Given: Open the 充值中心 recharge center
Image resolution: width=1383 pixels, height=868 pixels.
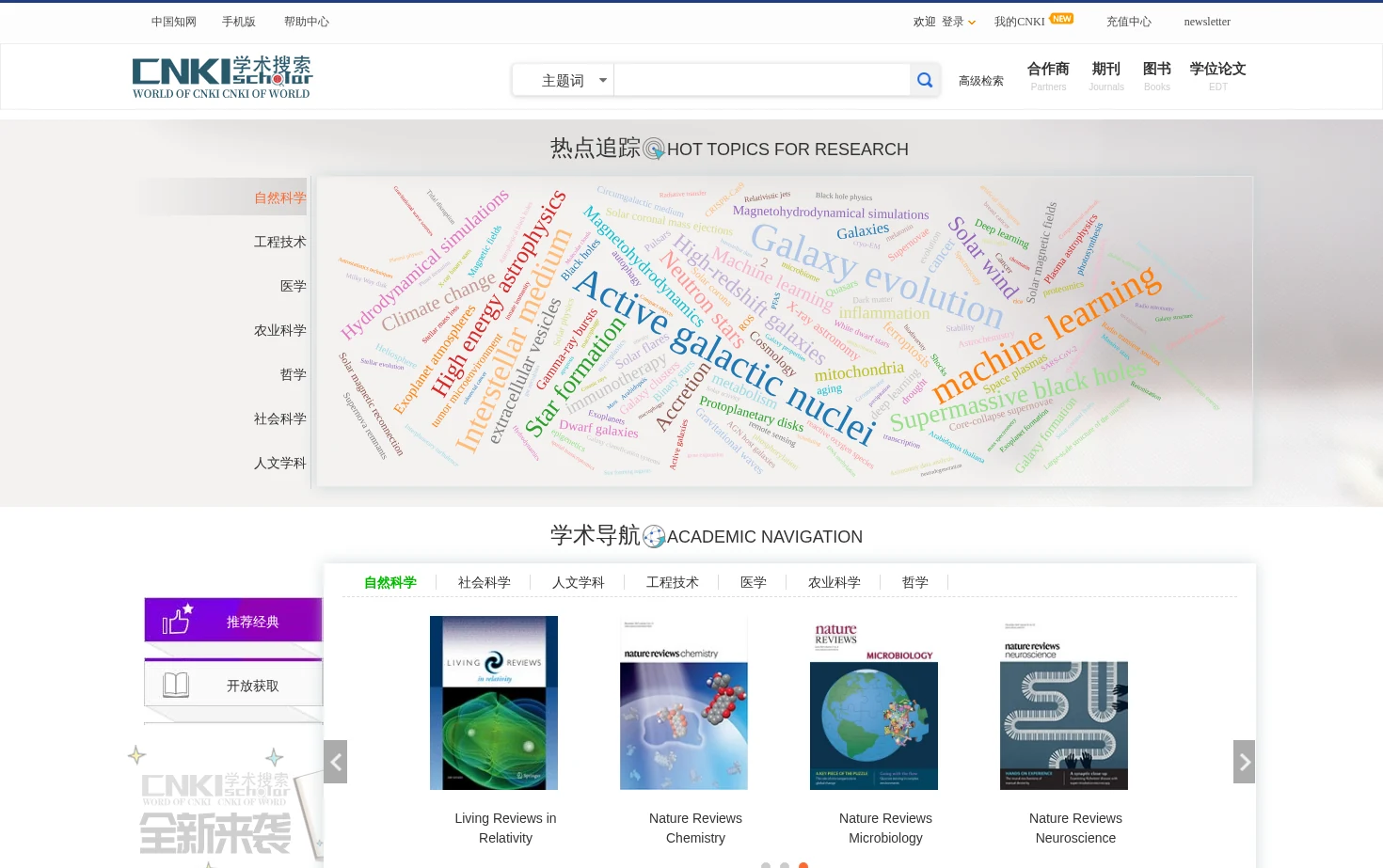Looking at the screenshot, I should (1129, 22).
